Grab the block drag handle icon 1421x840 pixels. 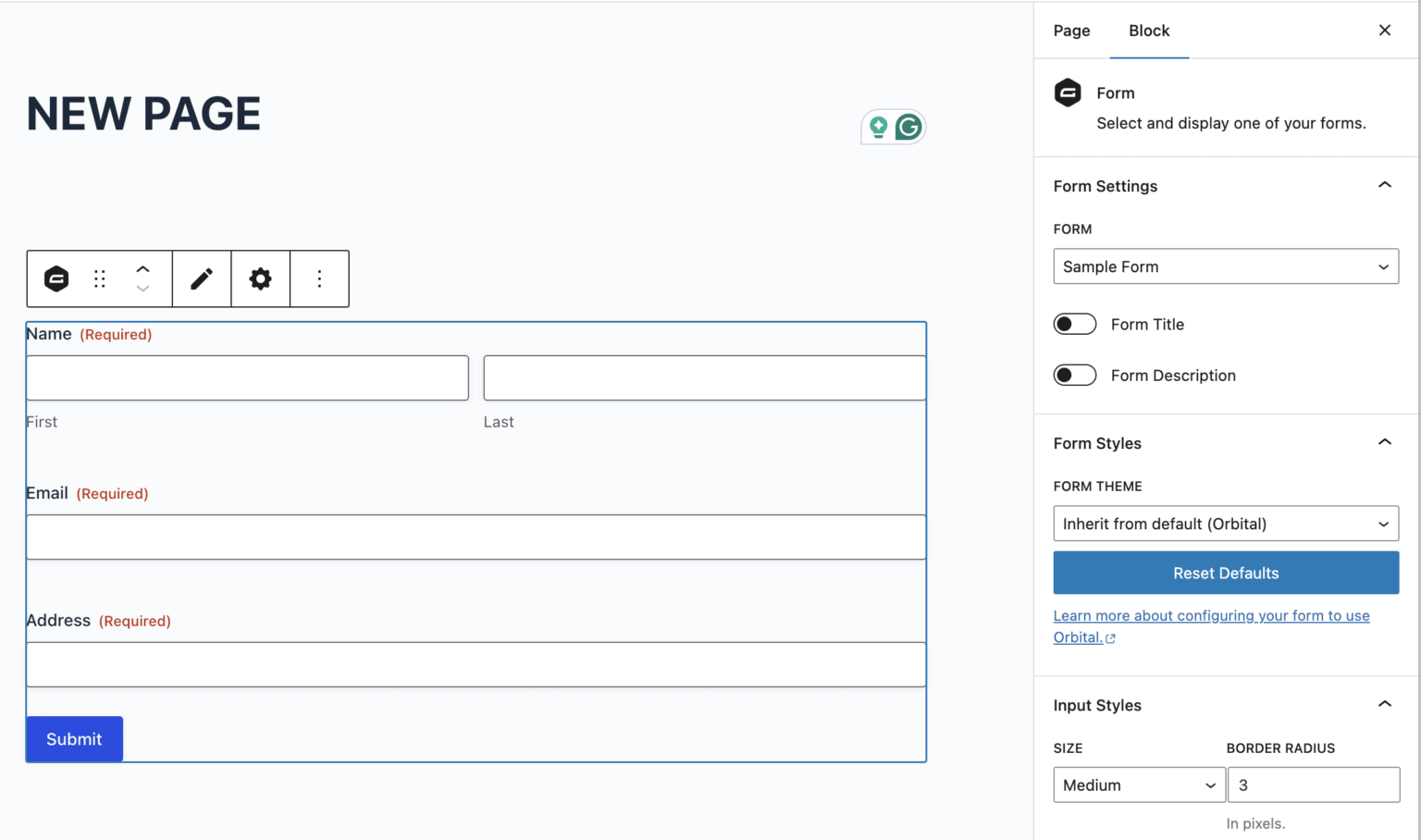tap(100, 278)
